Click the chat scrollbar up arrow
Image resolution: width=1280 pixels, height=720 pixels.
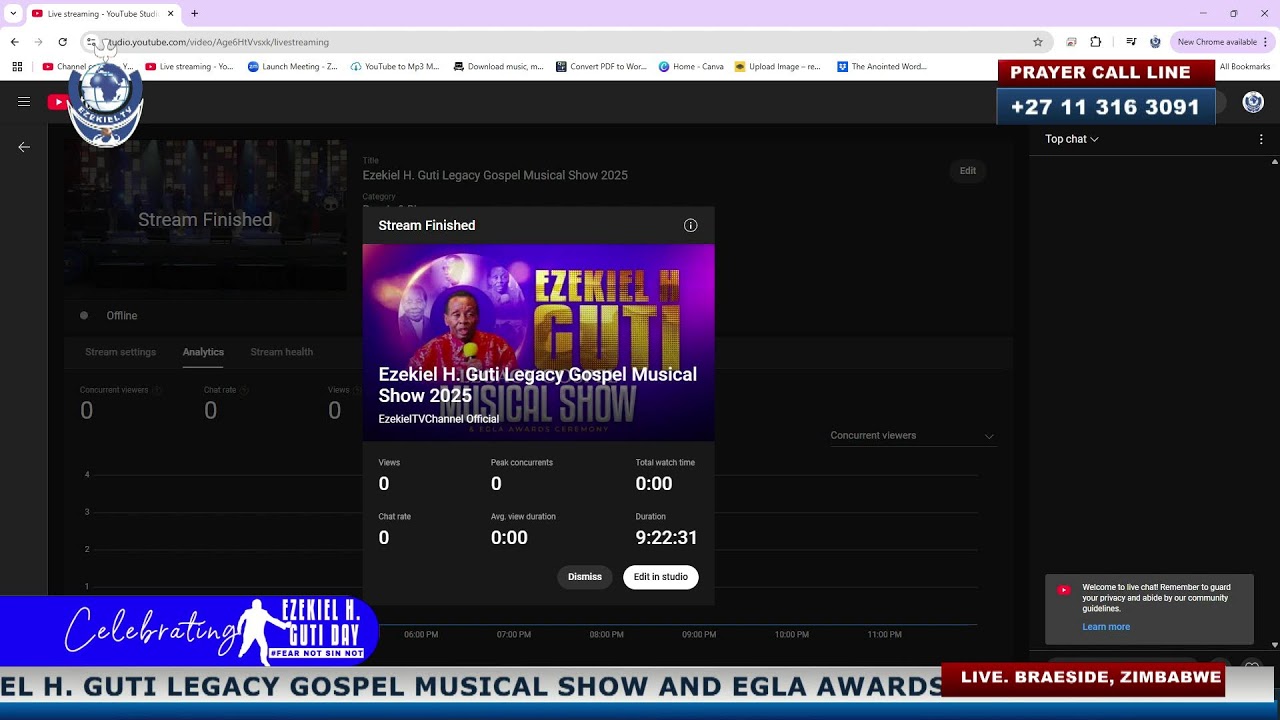(x=1274, y=161)
